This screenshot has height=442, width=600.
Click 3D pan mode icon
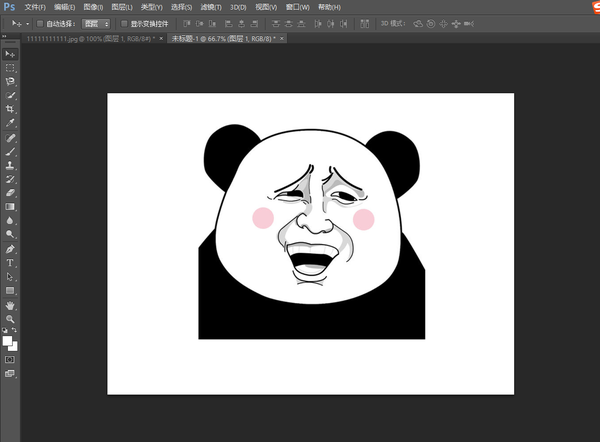[x=443, y=24]
